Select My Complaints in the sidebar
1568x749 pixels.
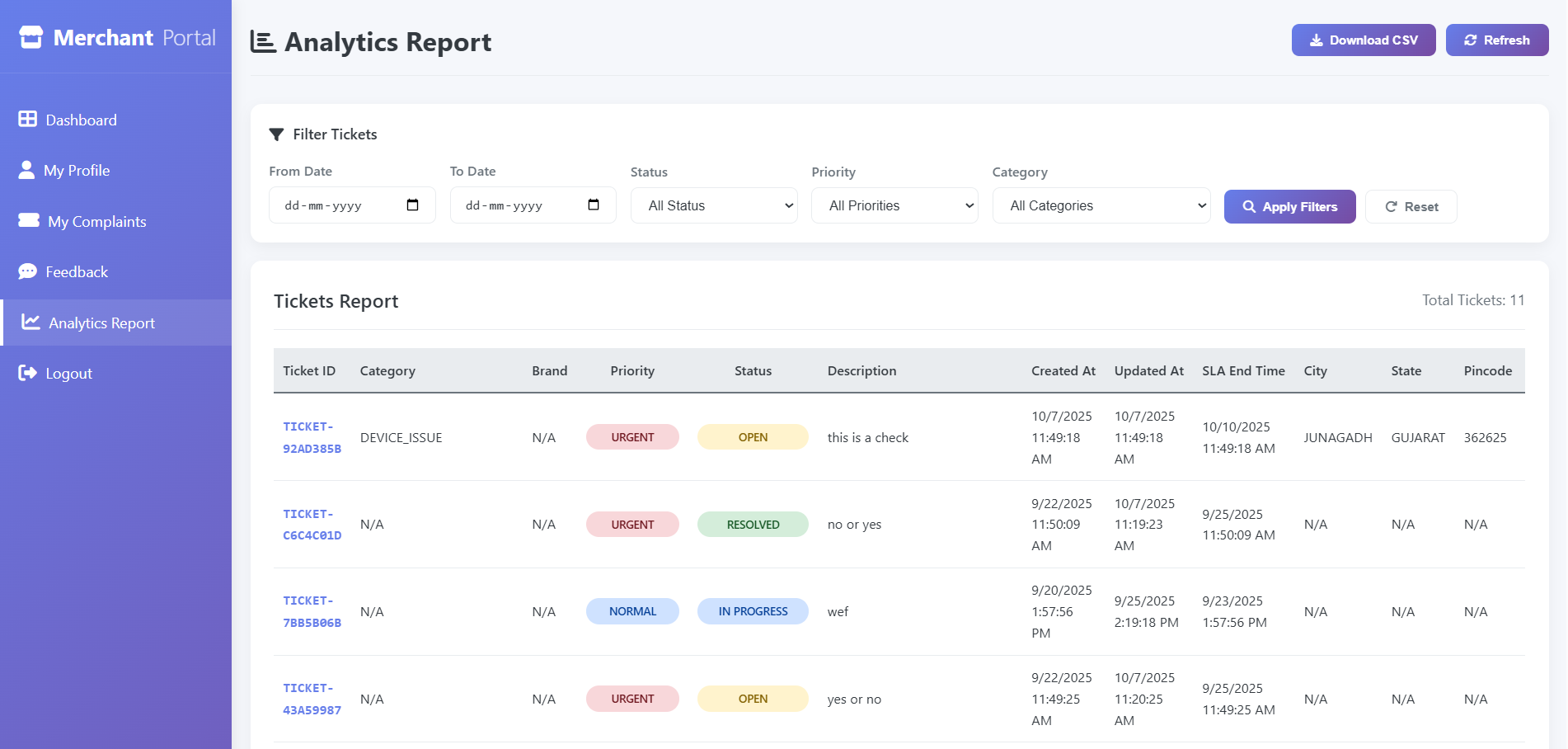(x=96, y=221)
